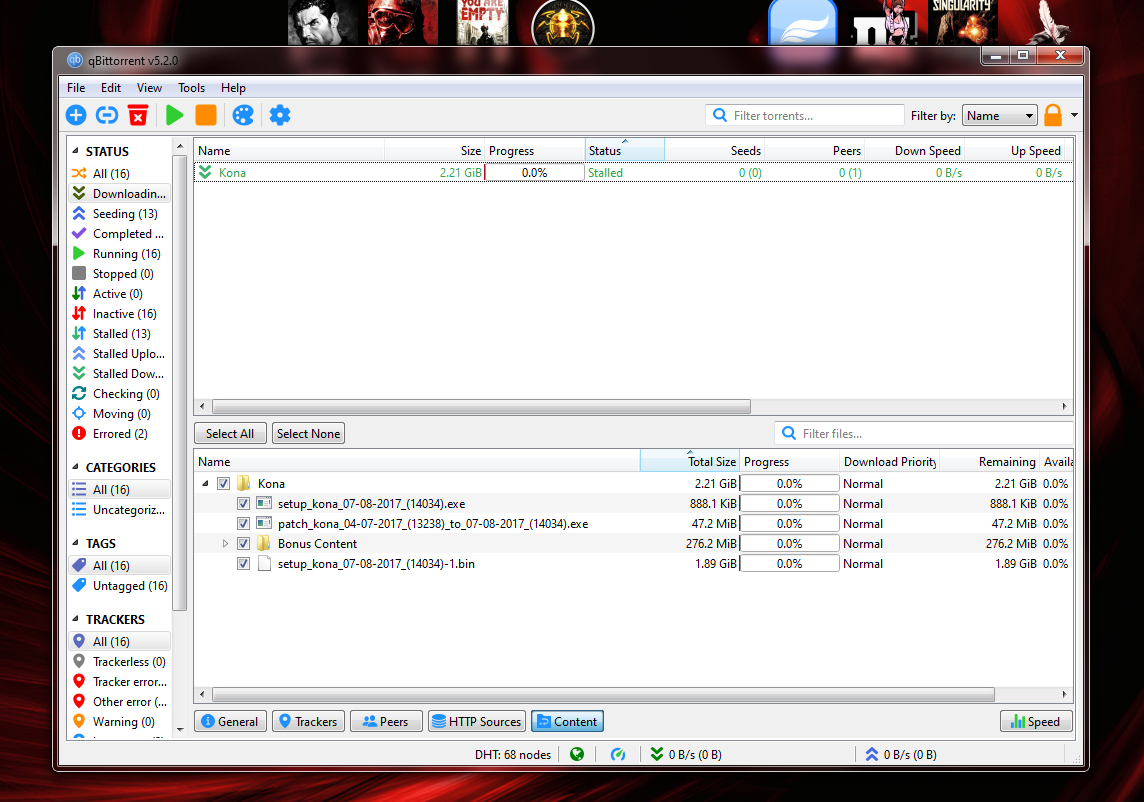Select the Seeding (13) filter

point(120,214)
